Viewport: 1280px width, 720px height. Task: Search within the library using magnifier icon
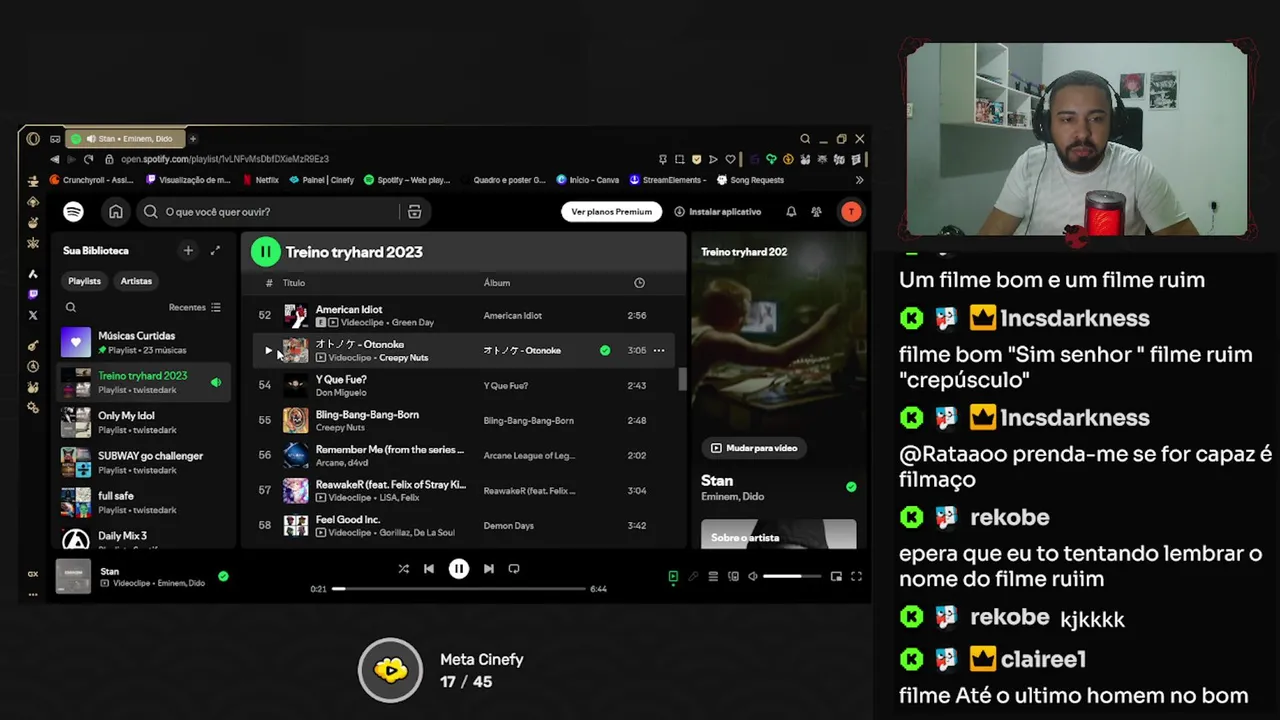[70, 308]
